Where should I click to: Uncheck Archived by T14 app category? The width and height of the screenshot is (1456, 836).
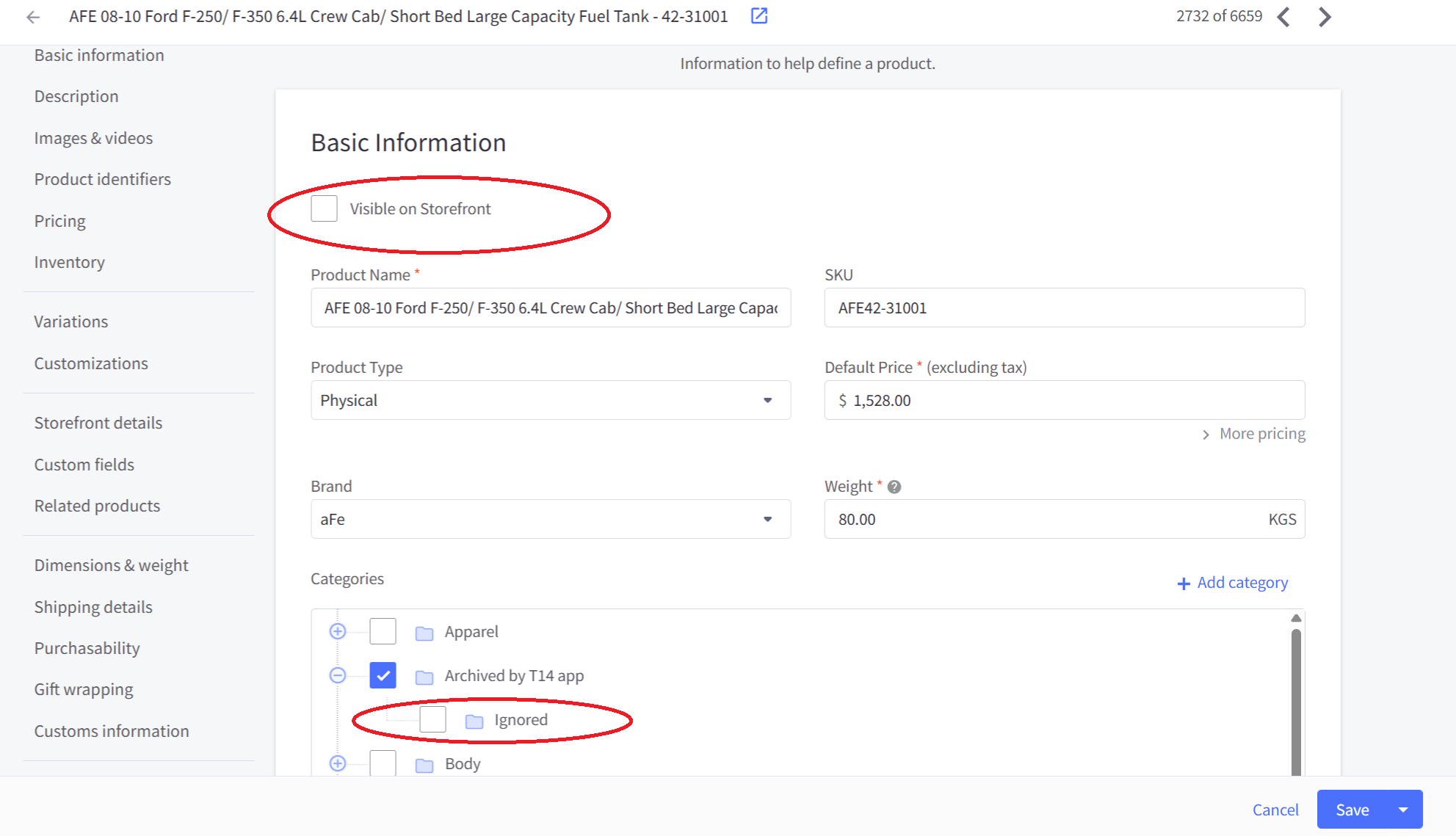point(383,675)
